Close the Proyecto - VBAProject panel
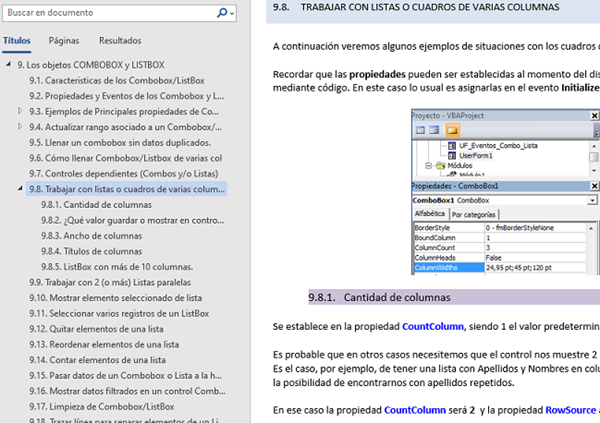The height and width of the screenshot is (423, 600). pos(596,115)
